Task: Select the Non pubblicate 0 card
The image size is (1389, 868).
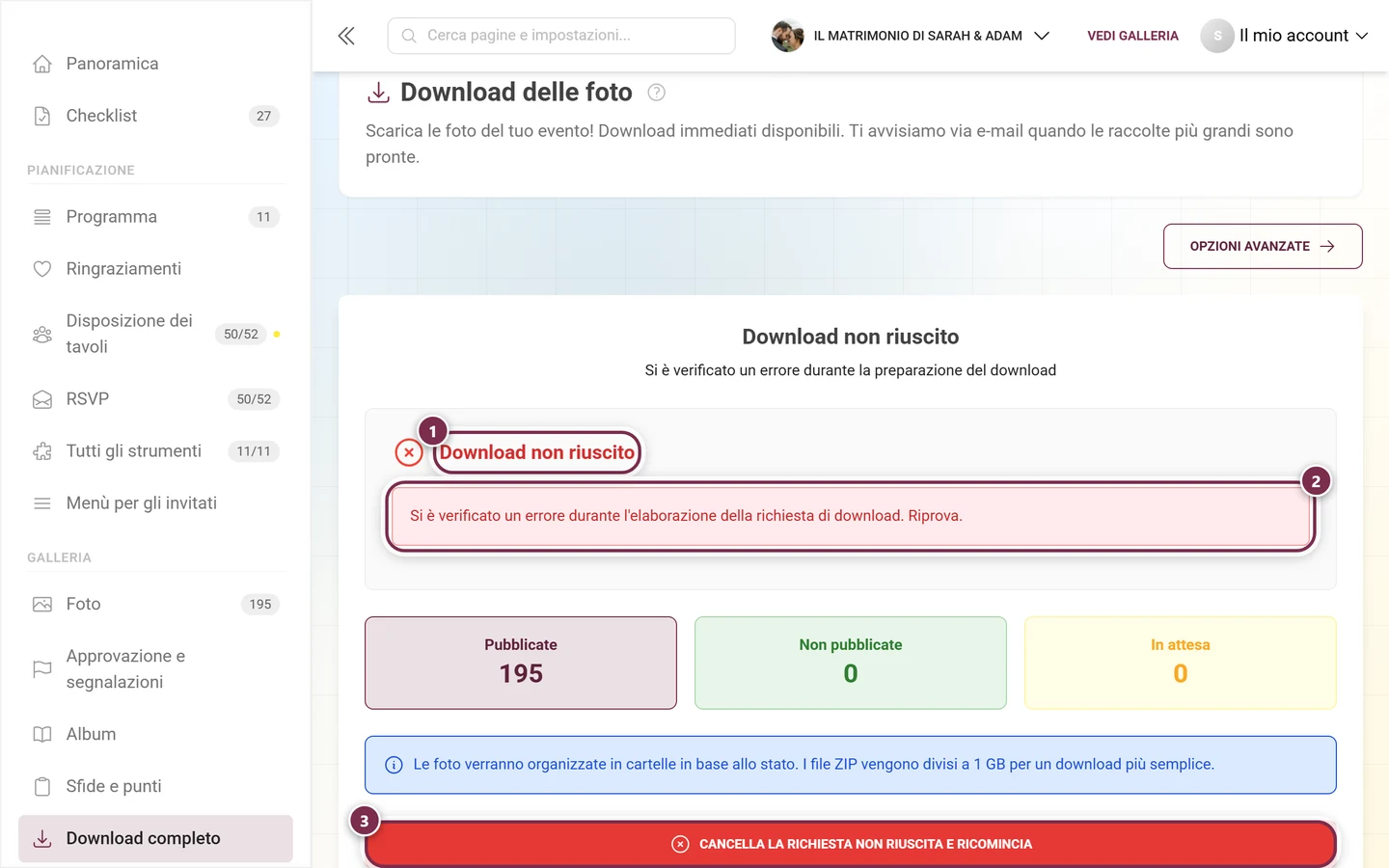Action: pos(851,663)
